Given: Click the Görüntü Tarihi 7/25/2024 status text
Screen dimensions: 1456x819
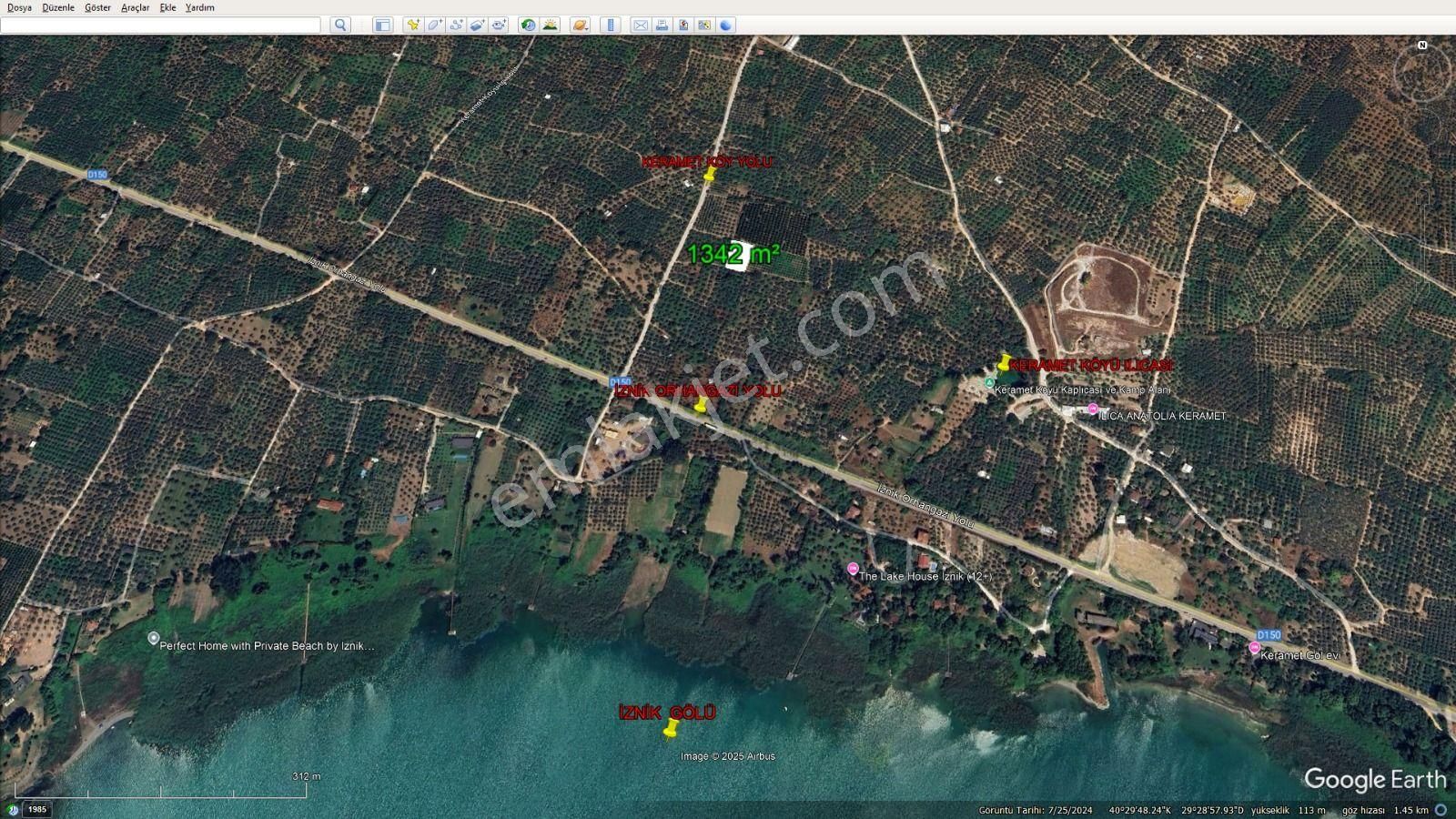Looking at the screenshot, I should (1036, 810).
